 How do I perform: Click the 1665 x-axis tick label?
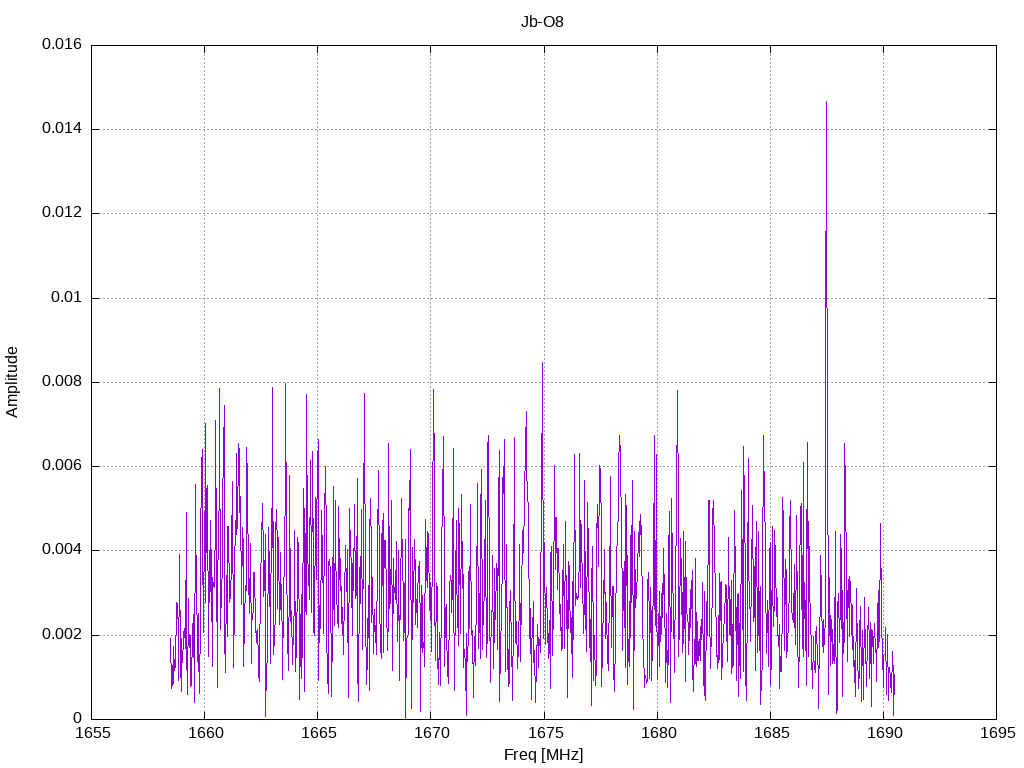[319, 733]
